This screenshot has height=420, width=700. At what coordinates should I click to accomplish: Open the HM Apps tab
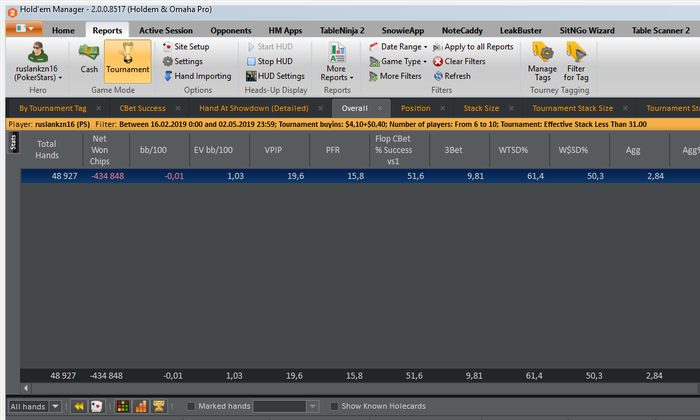pos(285,30)
